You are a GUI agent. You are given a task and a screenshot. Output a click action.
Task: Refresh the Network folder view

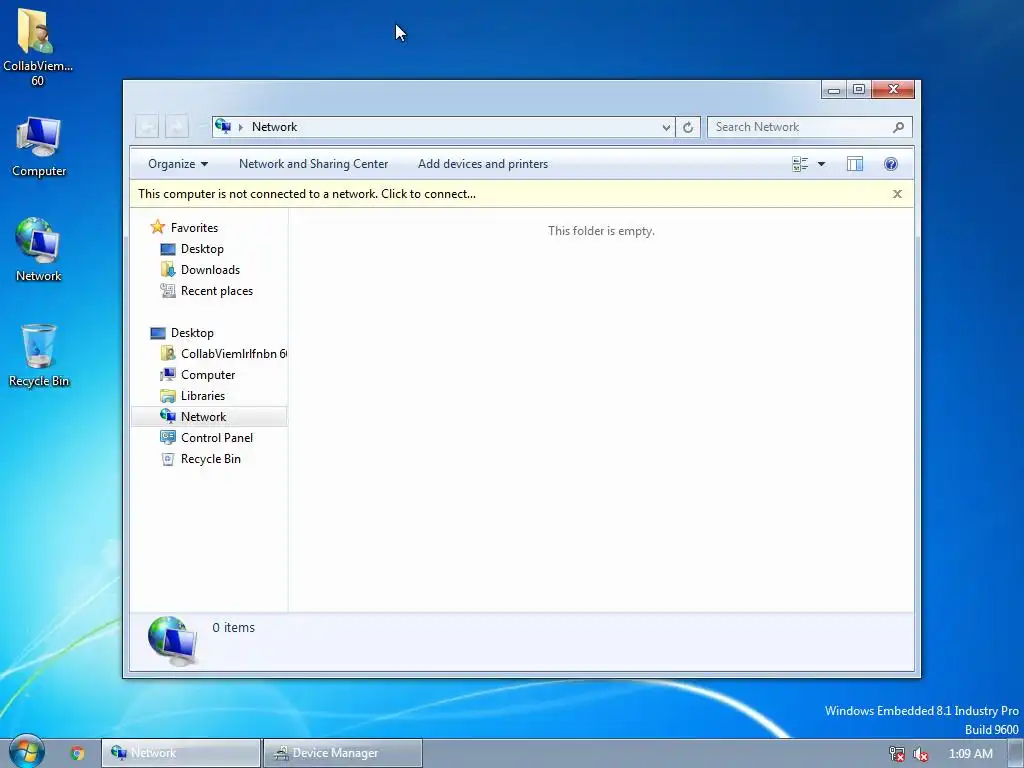click(688, 127)
